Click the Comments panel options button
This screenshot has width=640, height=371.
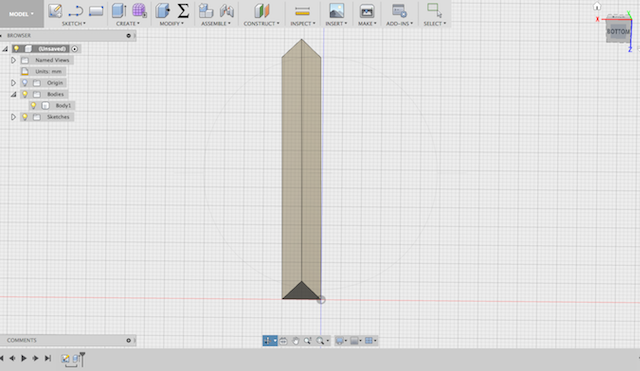[x=129, y=340]
